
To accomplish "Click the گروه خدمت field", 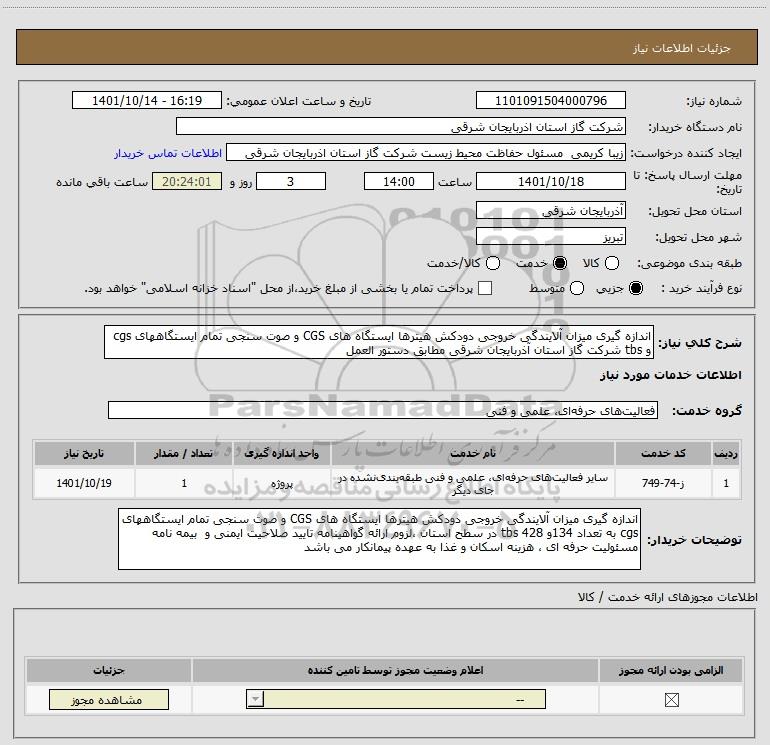I will click(383, 411).
